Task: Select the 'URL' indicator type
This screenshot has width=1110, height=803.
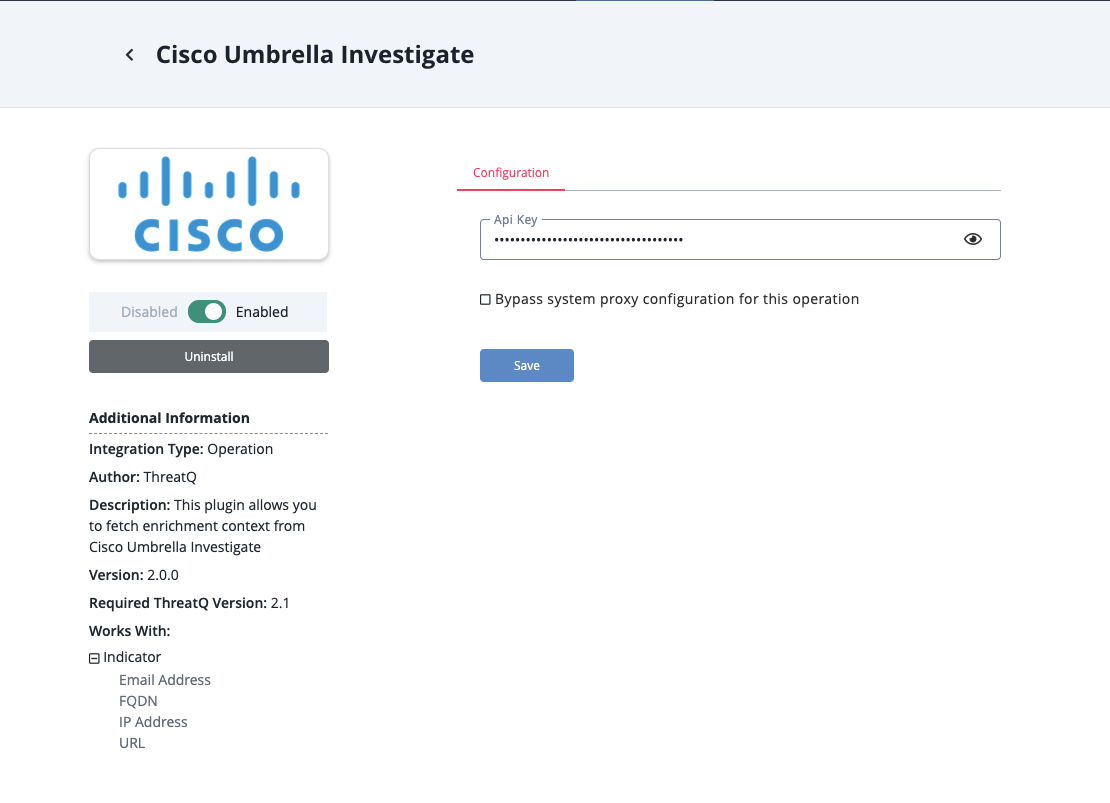Action: [x=132, y=743]
